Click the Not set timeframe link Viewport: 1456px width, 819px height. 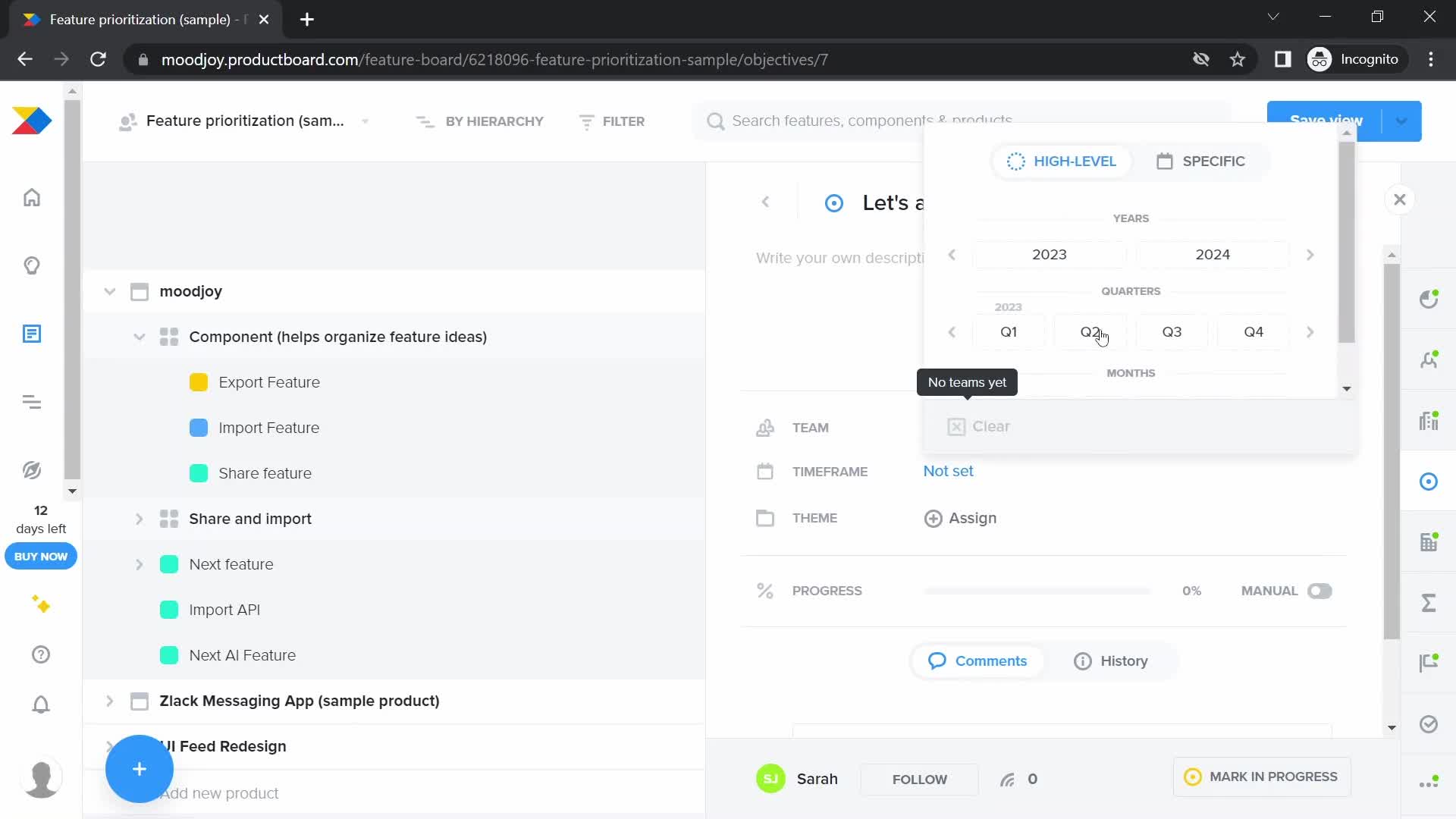click(x=948, y=471)
